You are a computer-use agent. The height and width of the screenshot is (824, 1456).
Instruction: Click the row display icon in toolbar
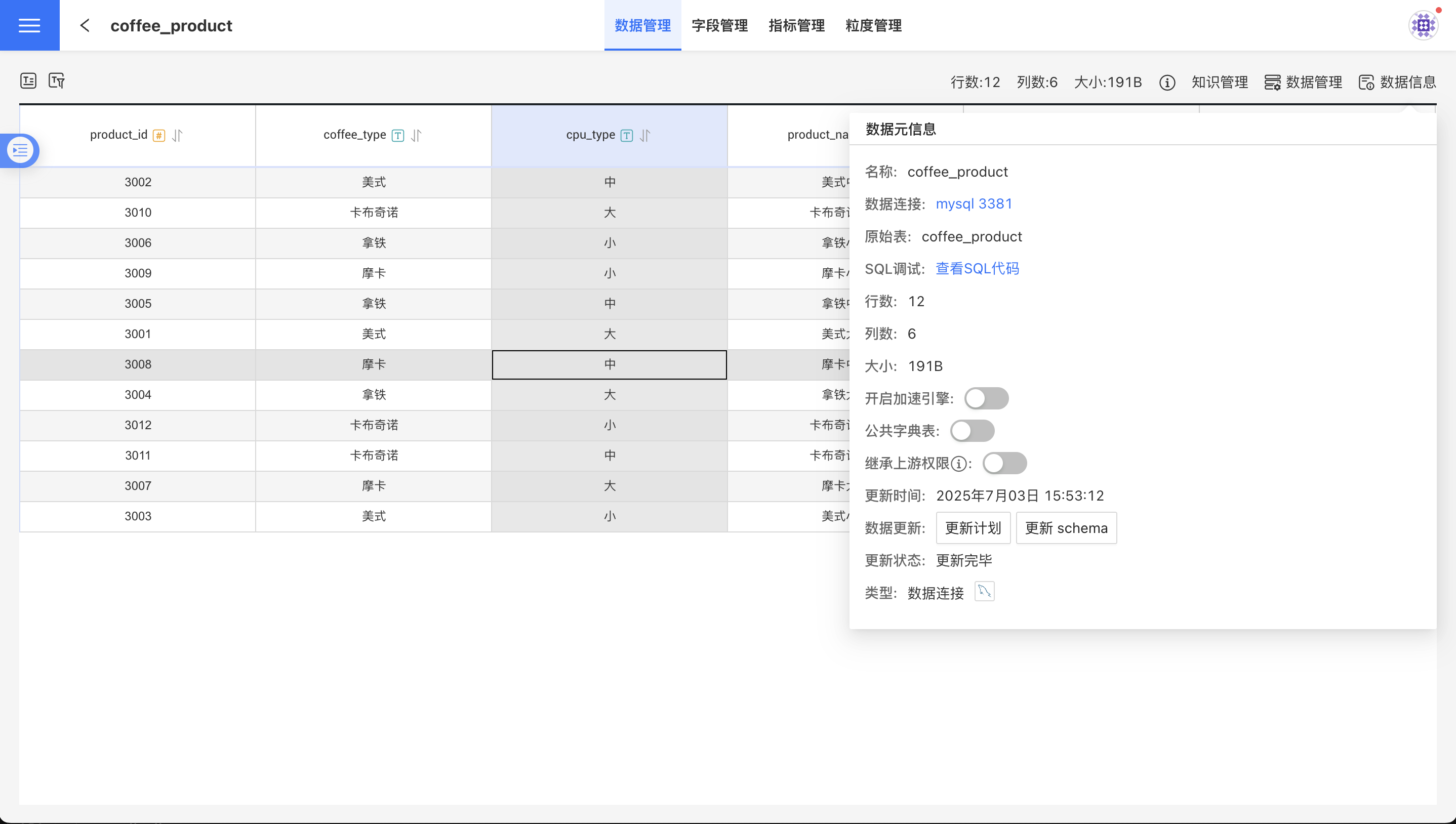[x=28, y=81]
